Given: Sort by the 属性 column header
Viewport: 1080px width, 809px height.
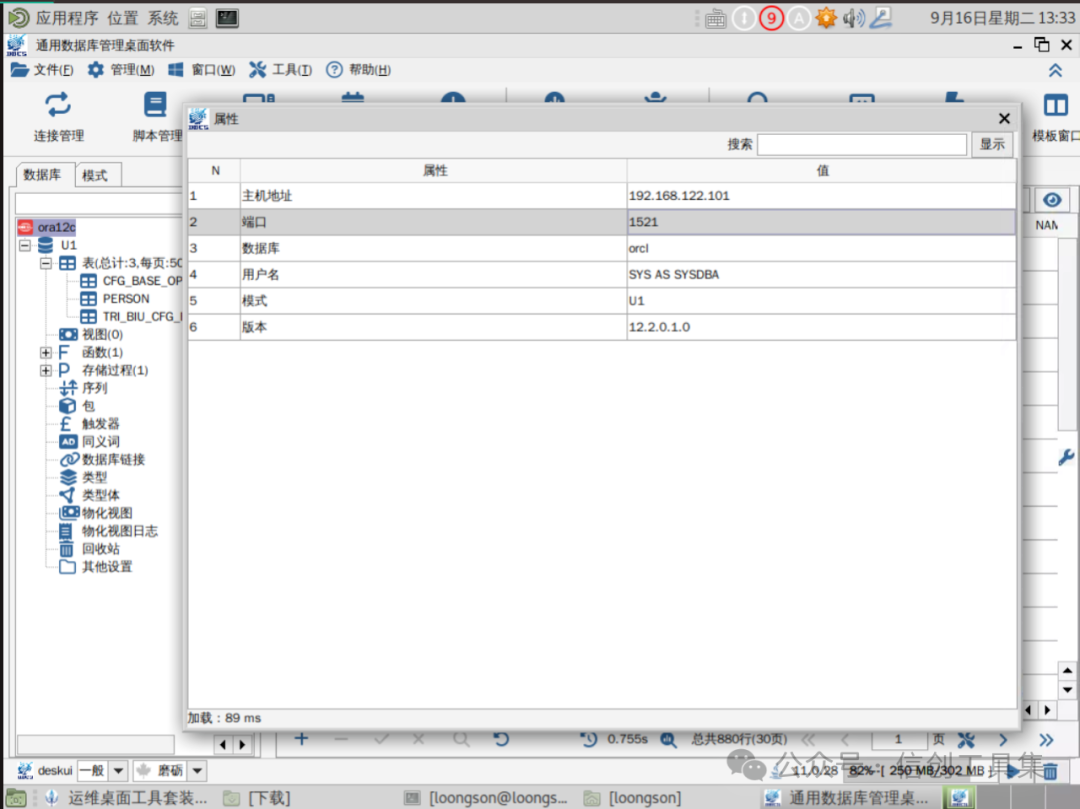Looking at the screenshot, I should [434, 171].
